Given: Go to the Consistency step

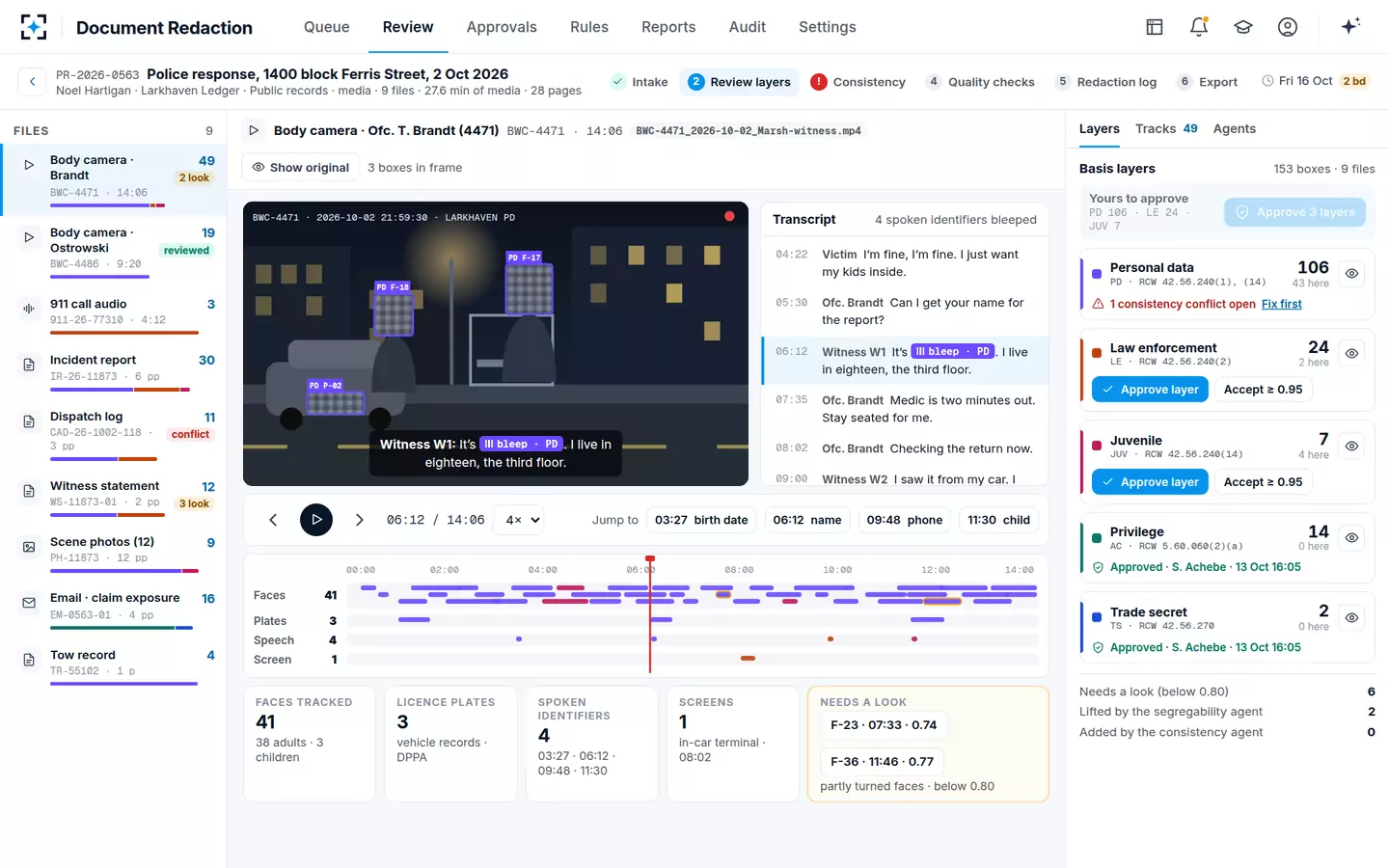Looking at the screenshot, I should (x=858, y=82).
